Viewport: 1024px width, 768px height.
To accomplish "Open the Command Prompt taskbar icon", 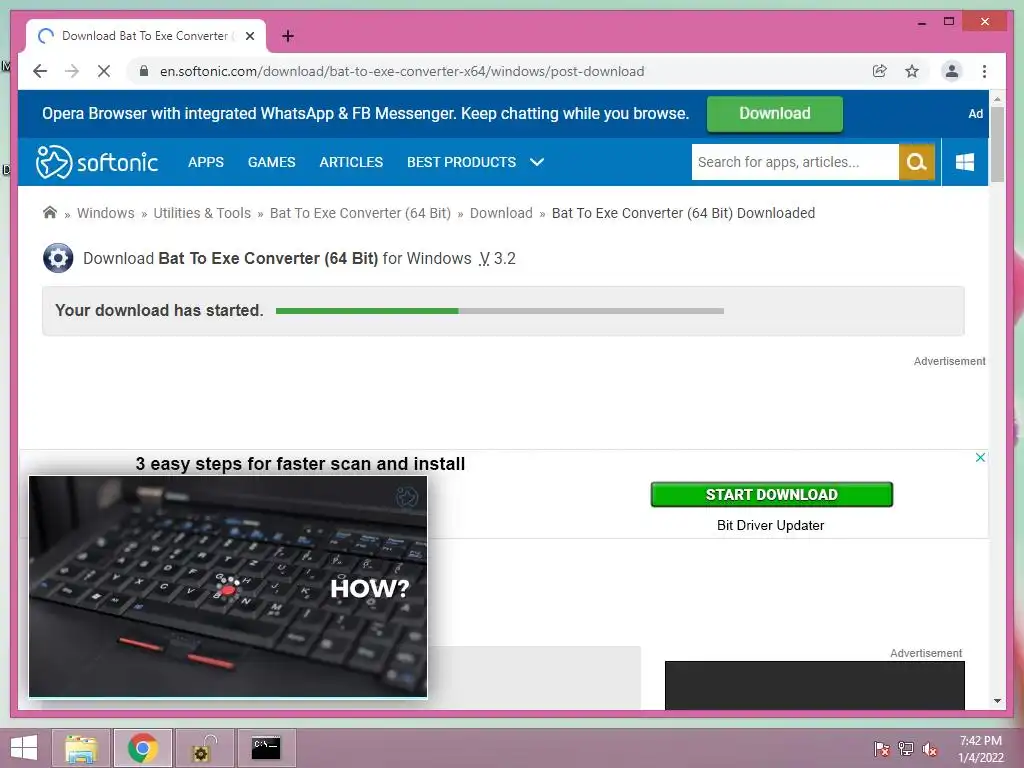I will (266, 748).
